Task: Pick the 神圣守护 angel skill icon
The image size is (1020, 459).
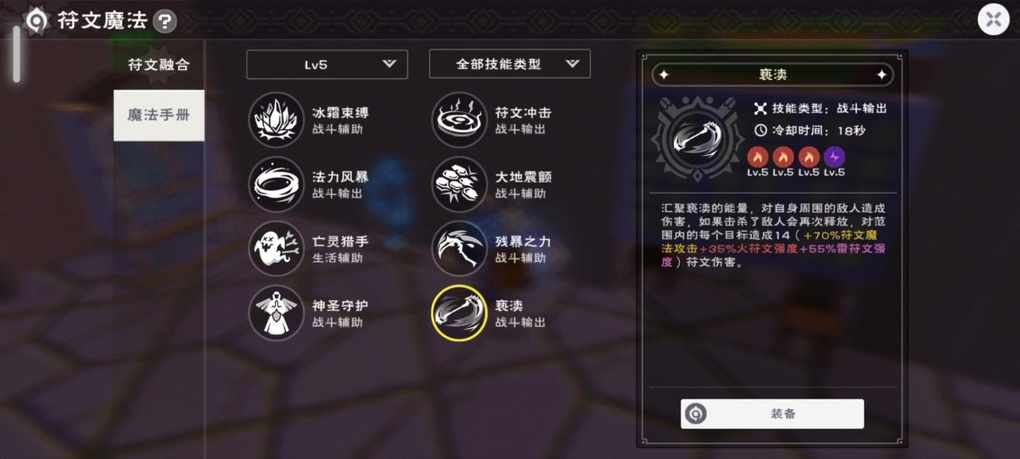Action: point(276,313)
